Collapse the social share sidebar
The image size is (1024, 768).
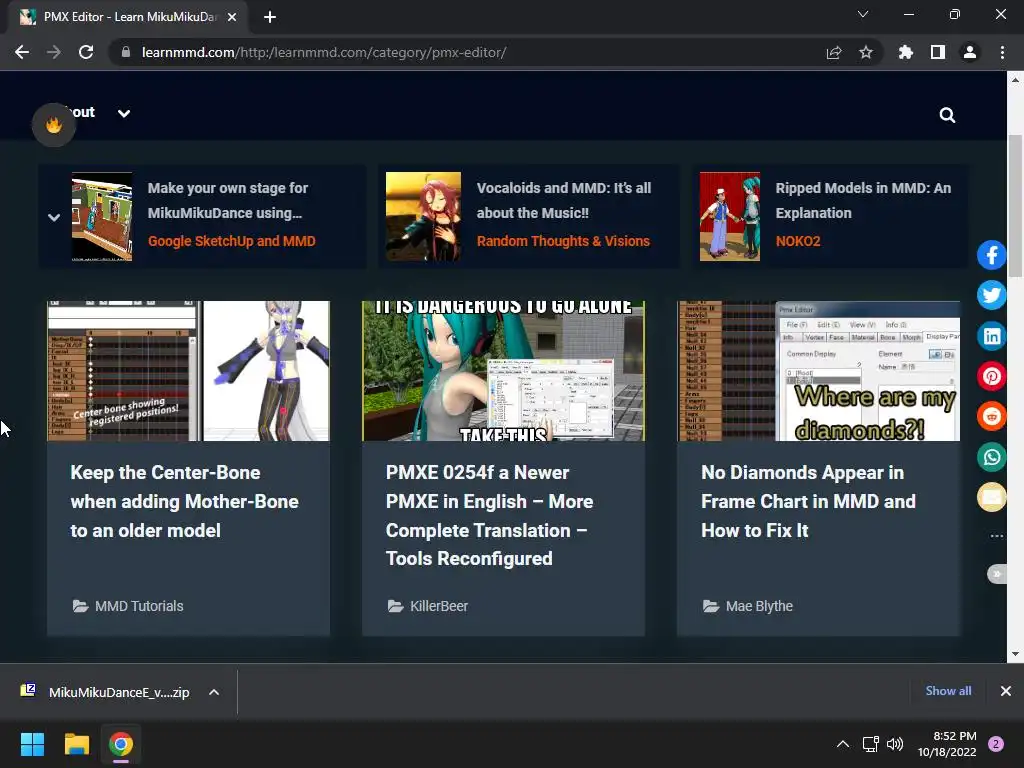click(997, 574)
